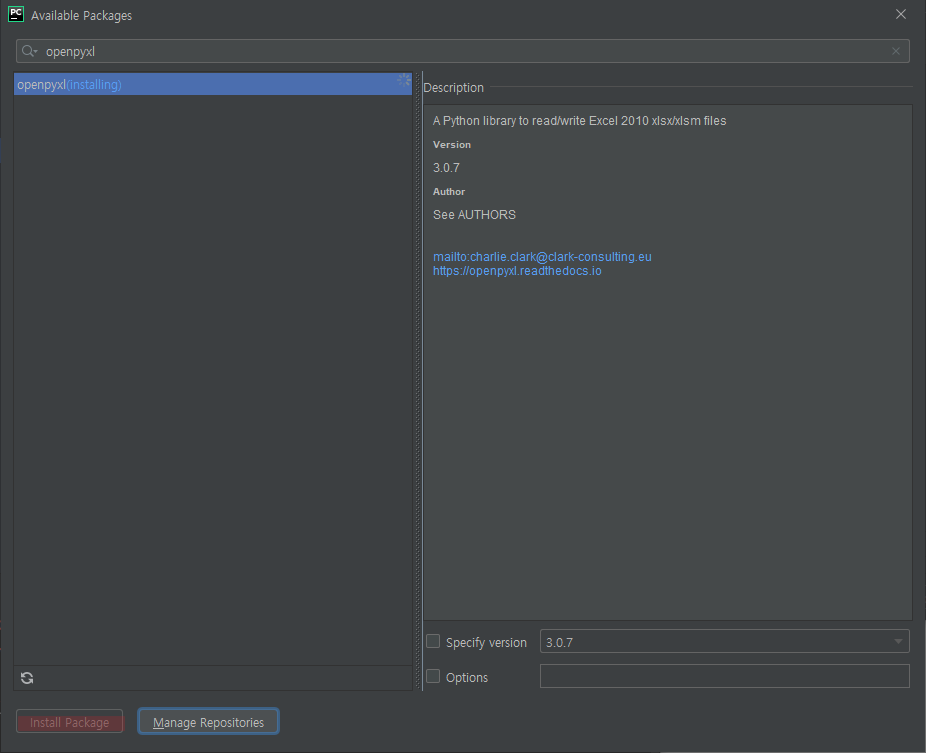Screen dimensions: 926x753
Task: Enable the Options checkbox
Action: (433, 676)
